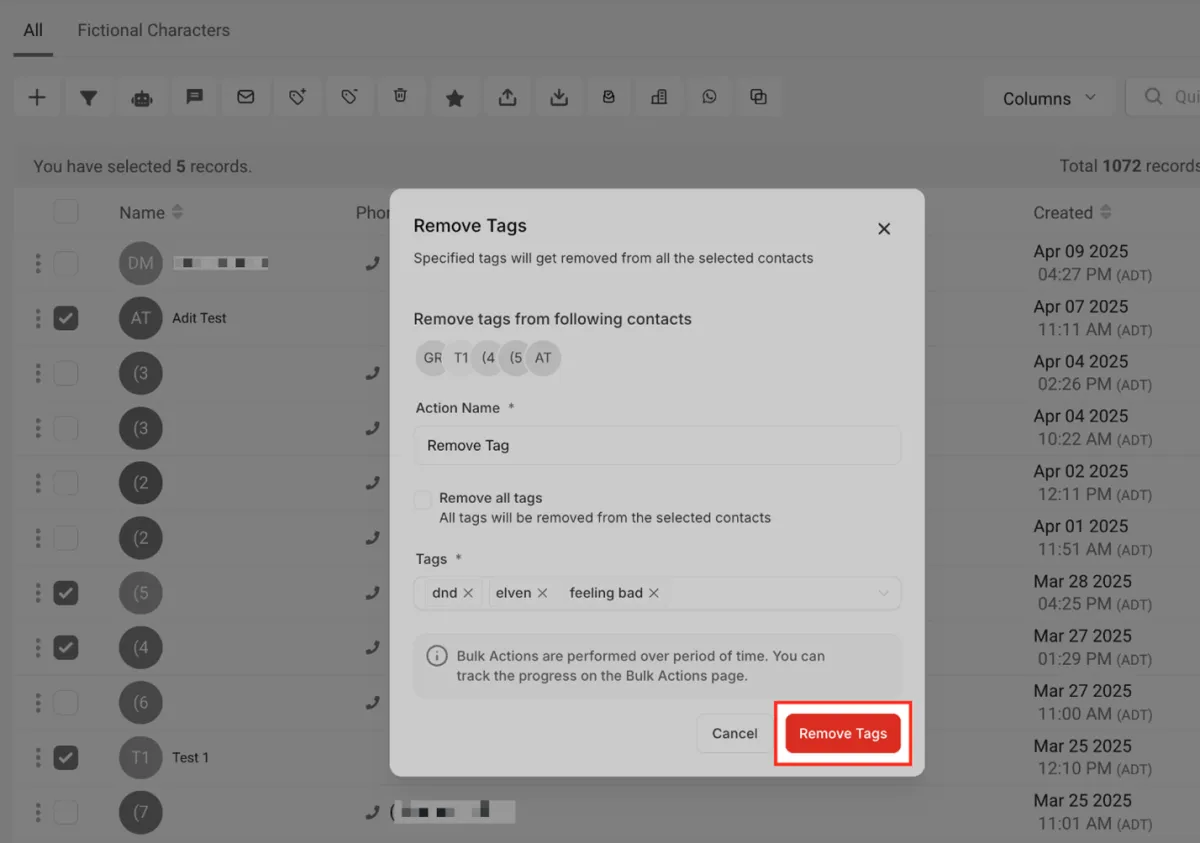
Task: Uncheck the Test 1 contact row
Action: click(x=65, y=758)
